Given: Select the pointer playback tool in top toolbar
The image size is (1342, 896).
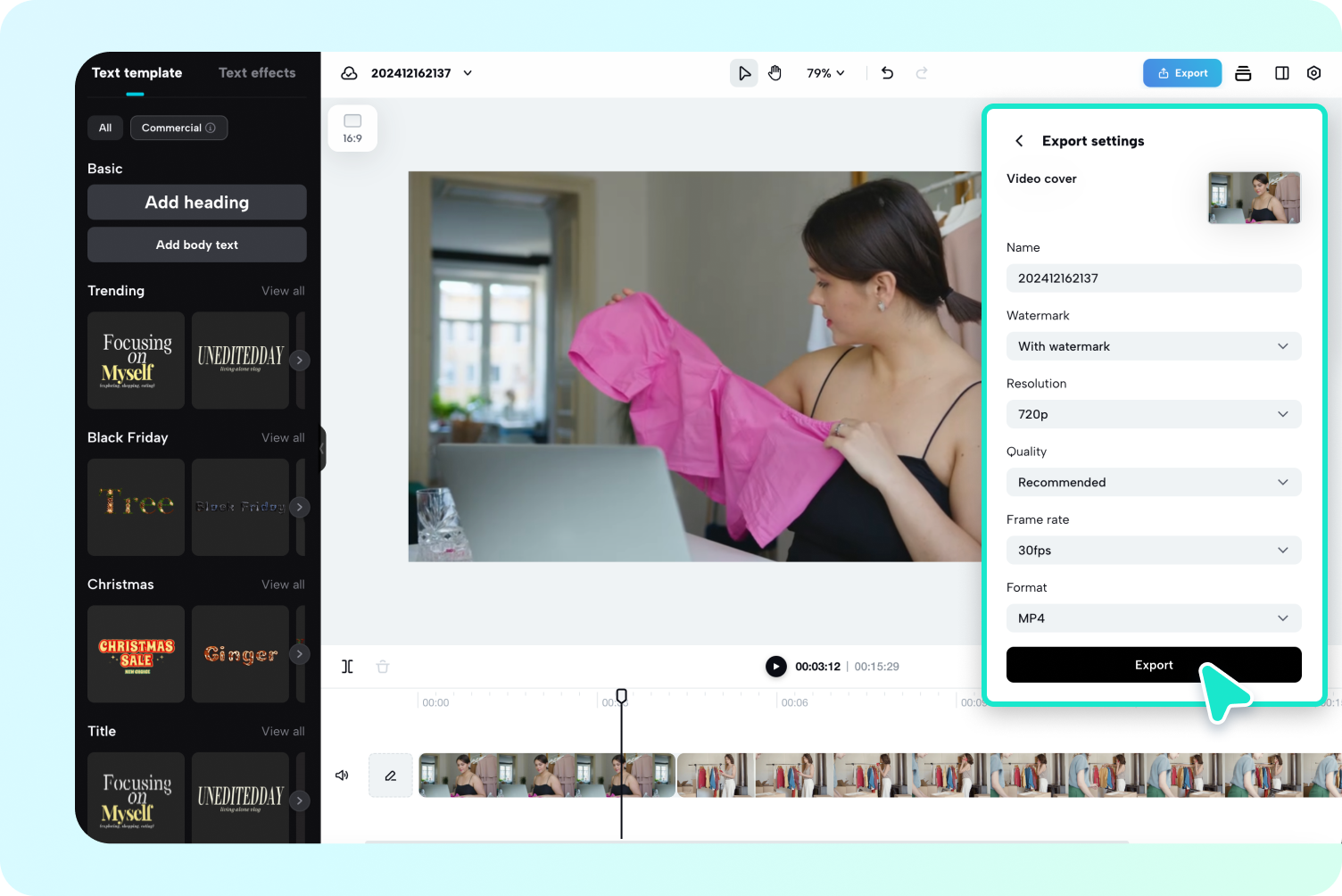Looking at the screenshot, I should [743, 72].
